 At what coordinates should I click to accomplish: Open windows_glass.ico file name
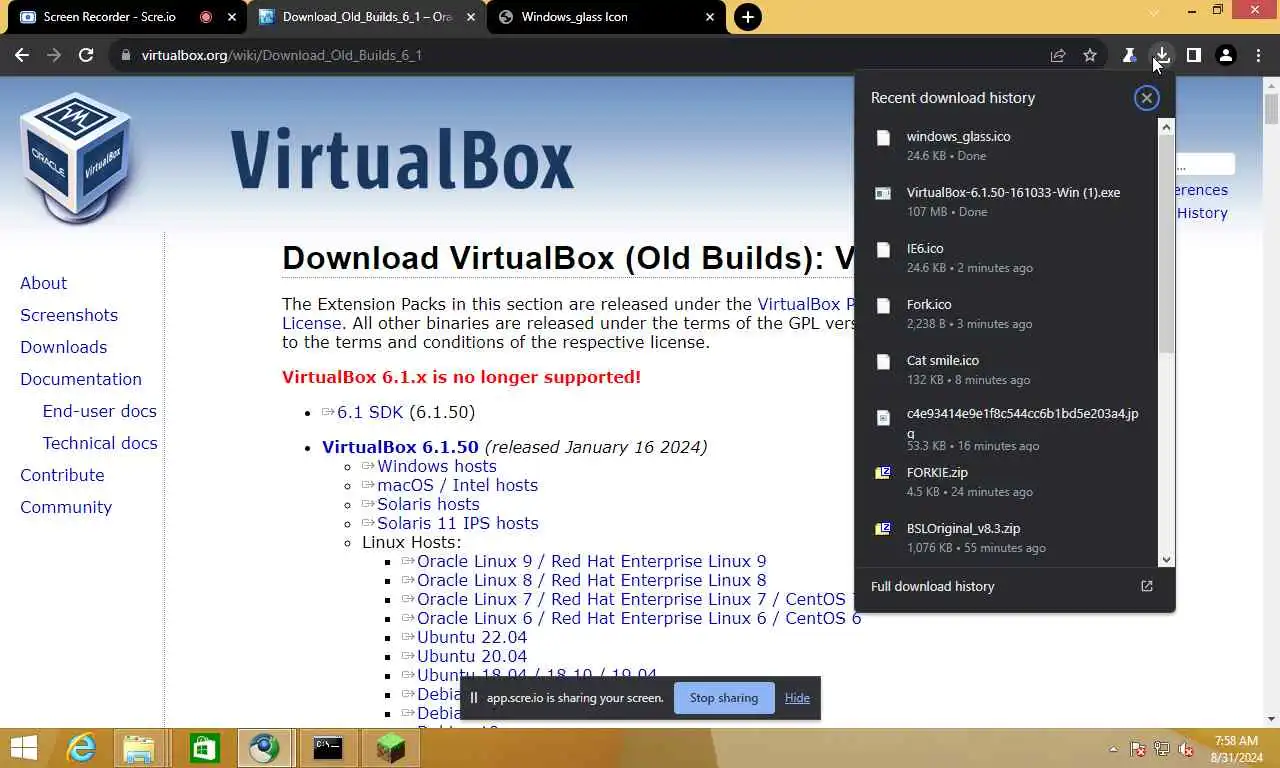point(958,136)
